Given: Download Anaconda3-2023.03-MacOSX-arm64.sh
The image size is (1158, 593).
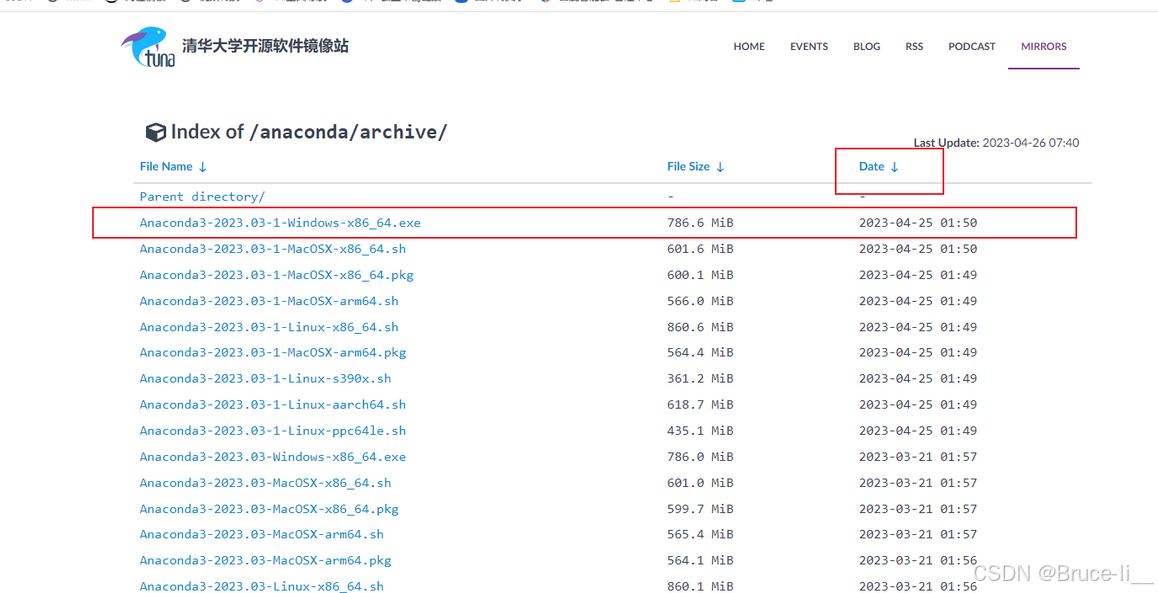Looking at the screenshot, I should click(x=261, y=534).
